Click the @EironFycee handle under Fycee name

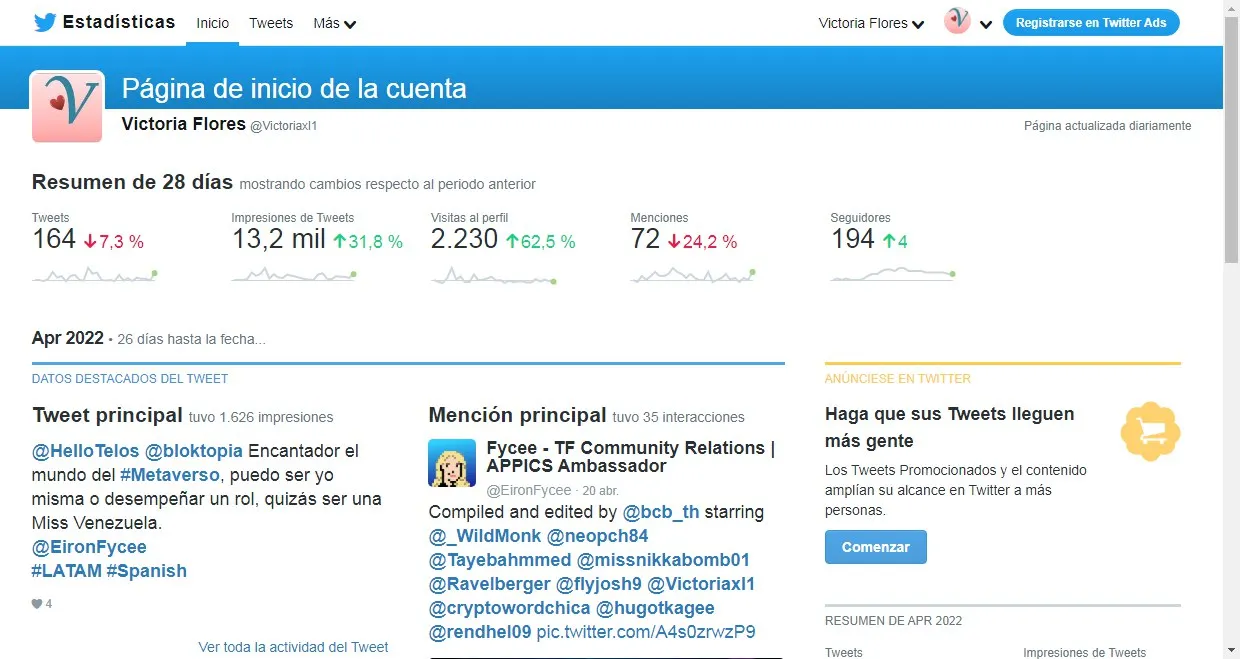click(x=529, y=491)
